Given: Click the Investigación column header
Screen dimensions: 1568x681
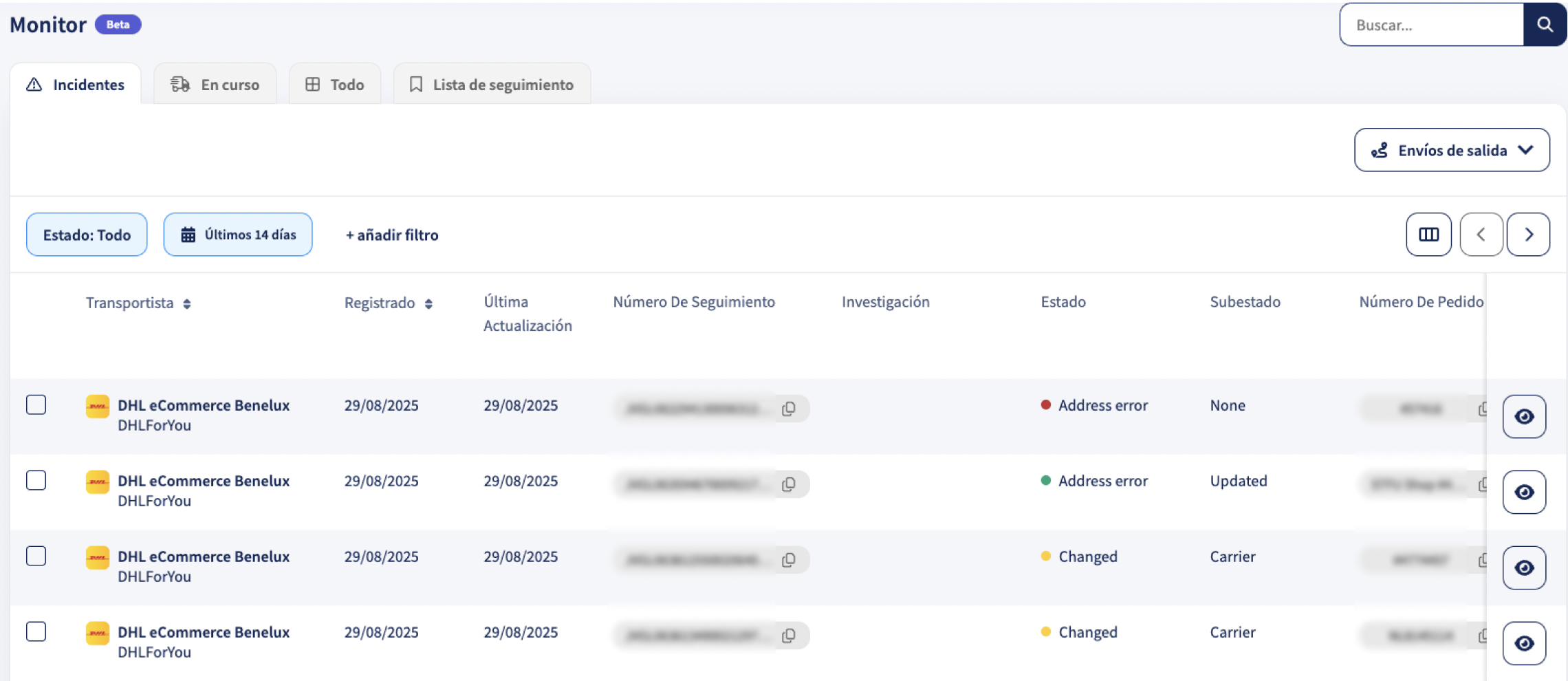Looking at the screenshot, I should [x=886, y=302].
